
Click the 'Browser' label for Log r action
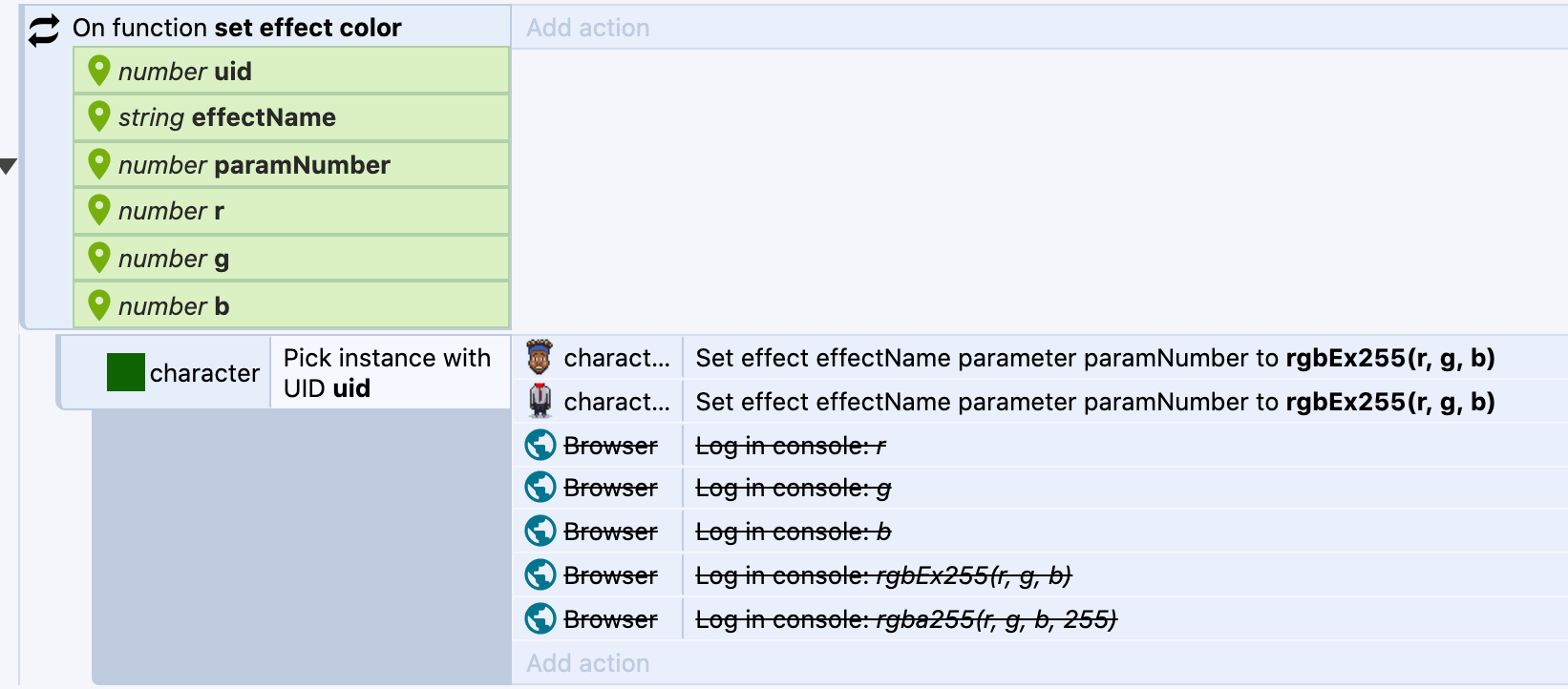click(611, 446)
